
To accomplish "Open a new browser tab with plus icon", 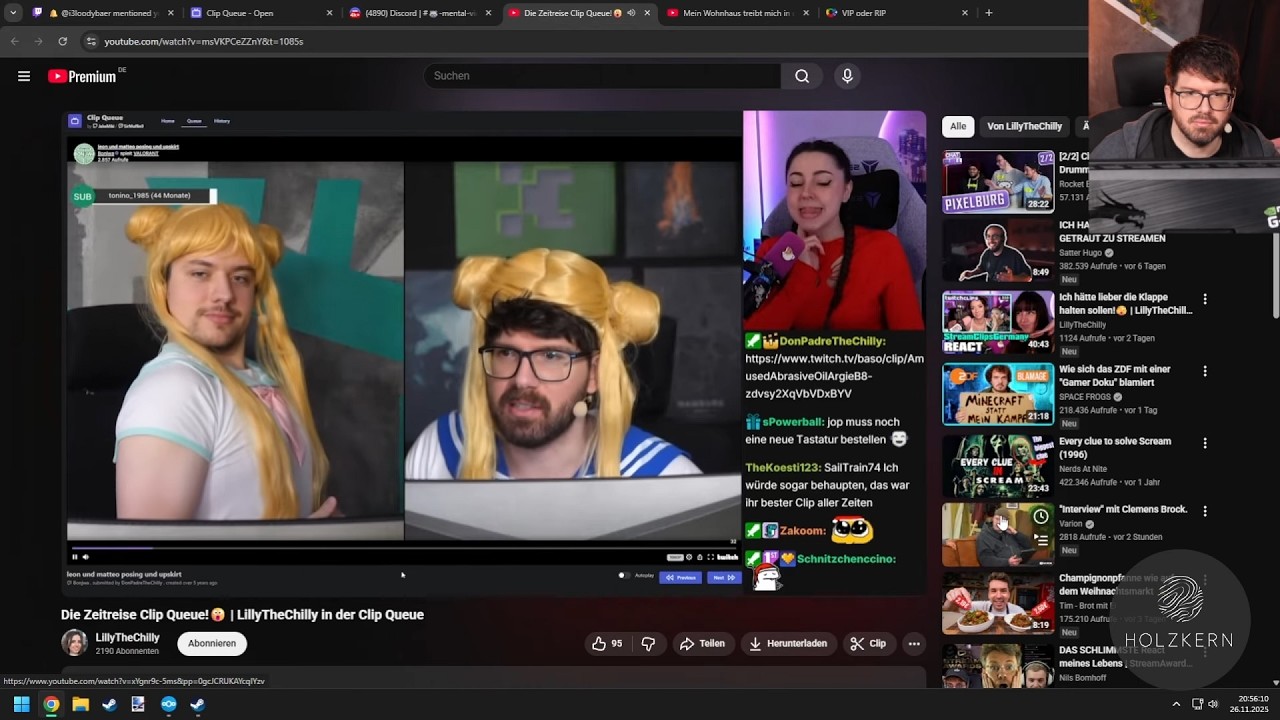I will tap(989, 13).
